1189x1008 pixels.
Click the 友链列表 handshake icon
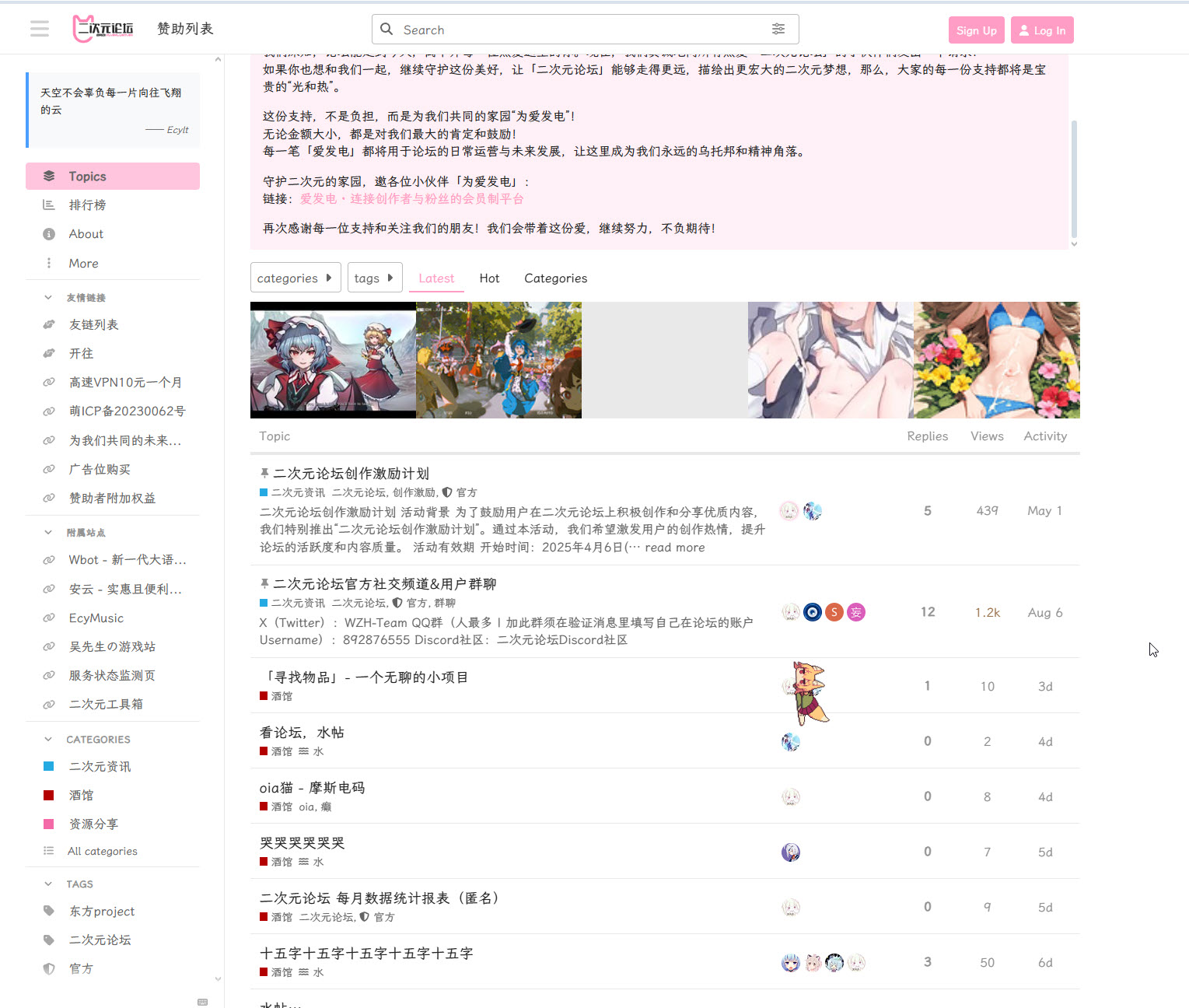49,325
